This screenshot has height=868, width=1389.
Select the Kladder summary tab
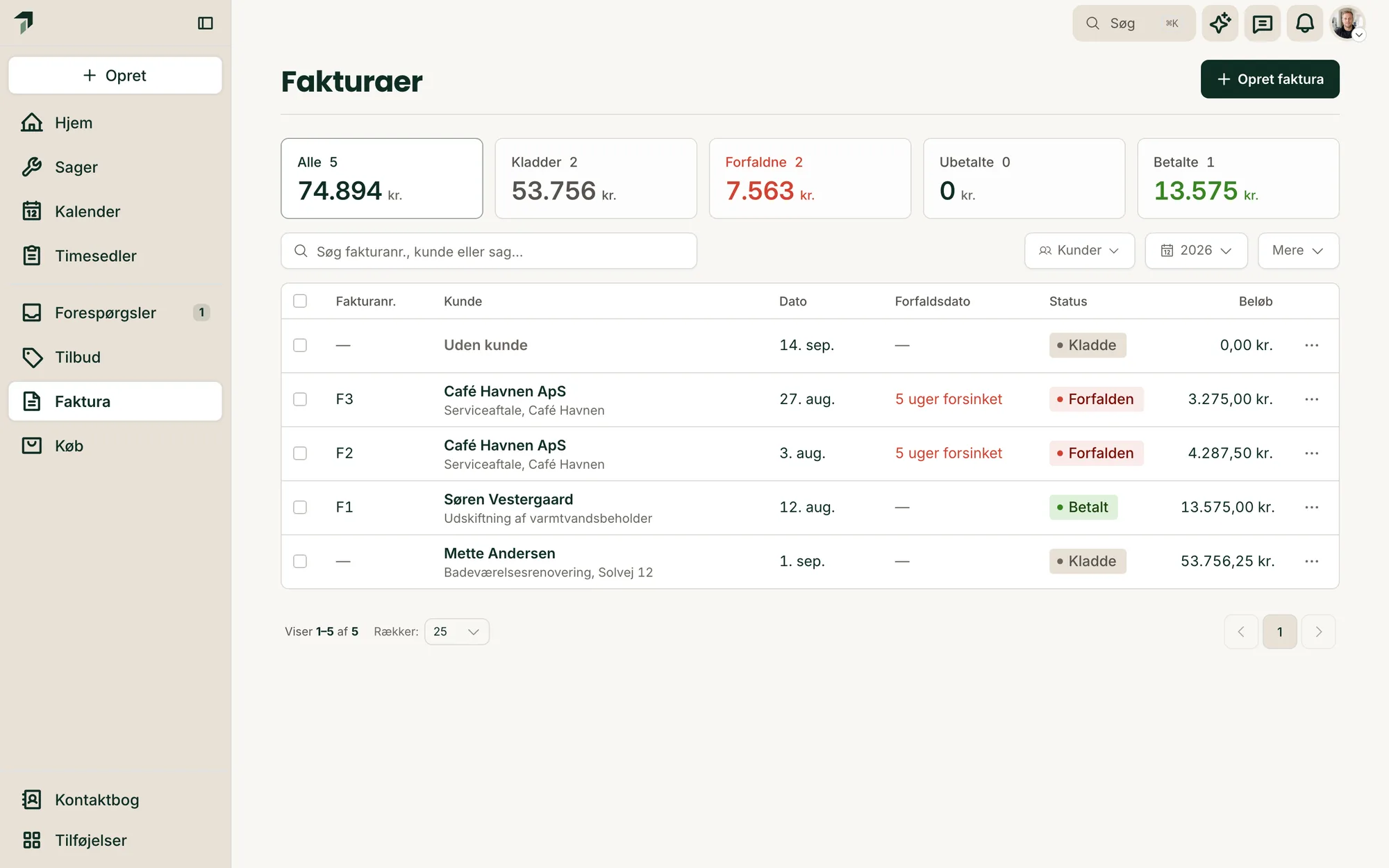[596, 178]
